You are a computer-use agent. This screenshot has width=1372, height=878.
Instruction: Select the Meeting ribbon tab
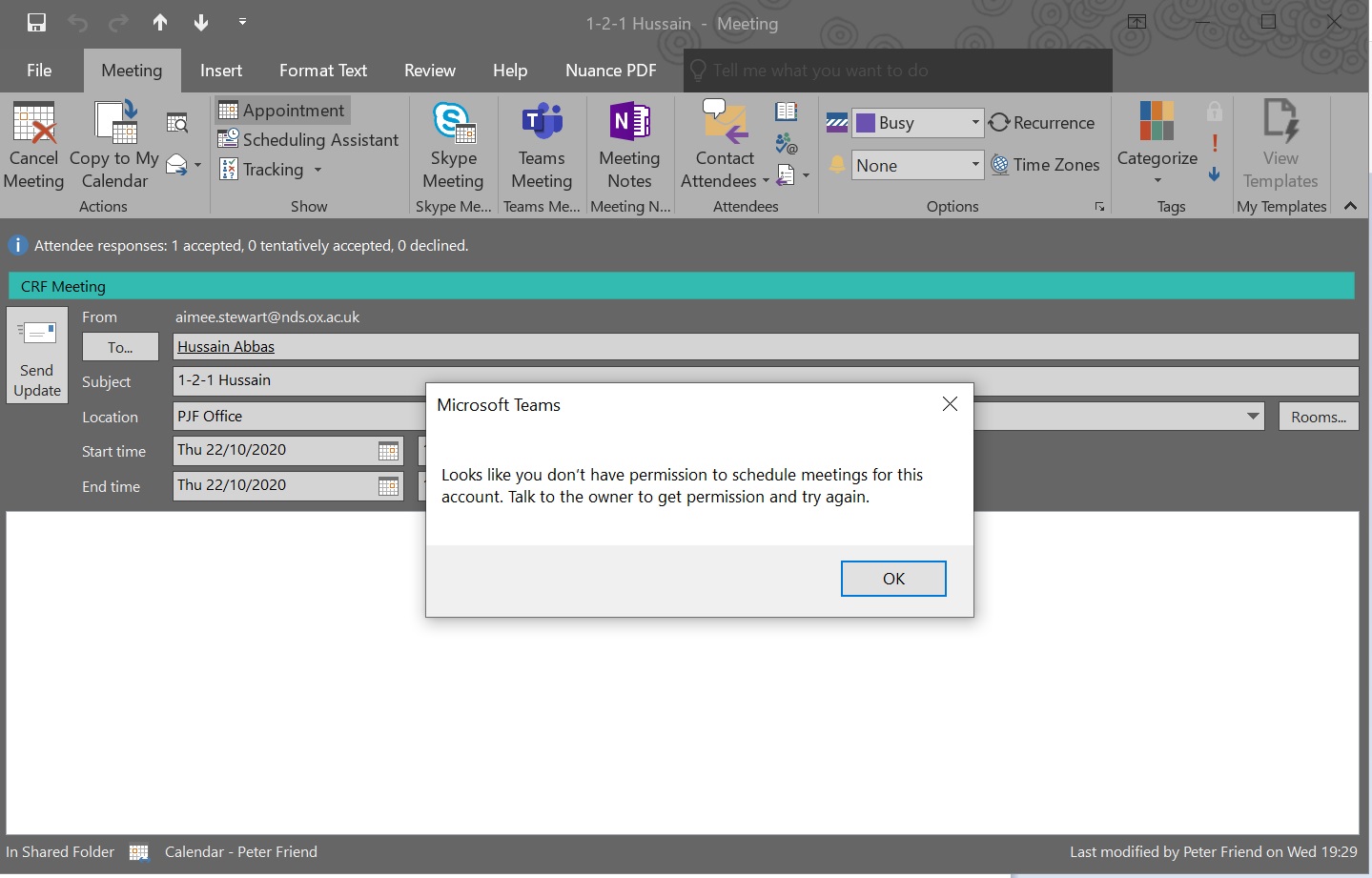tap(132, 71)
